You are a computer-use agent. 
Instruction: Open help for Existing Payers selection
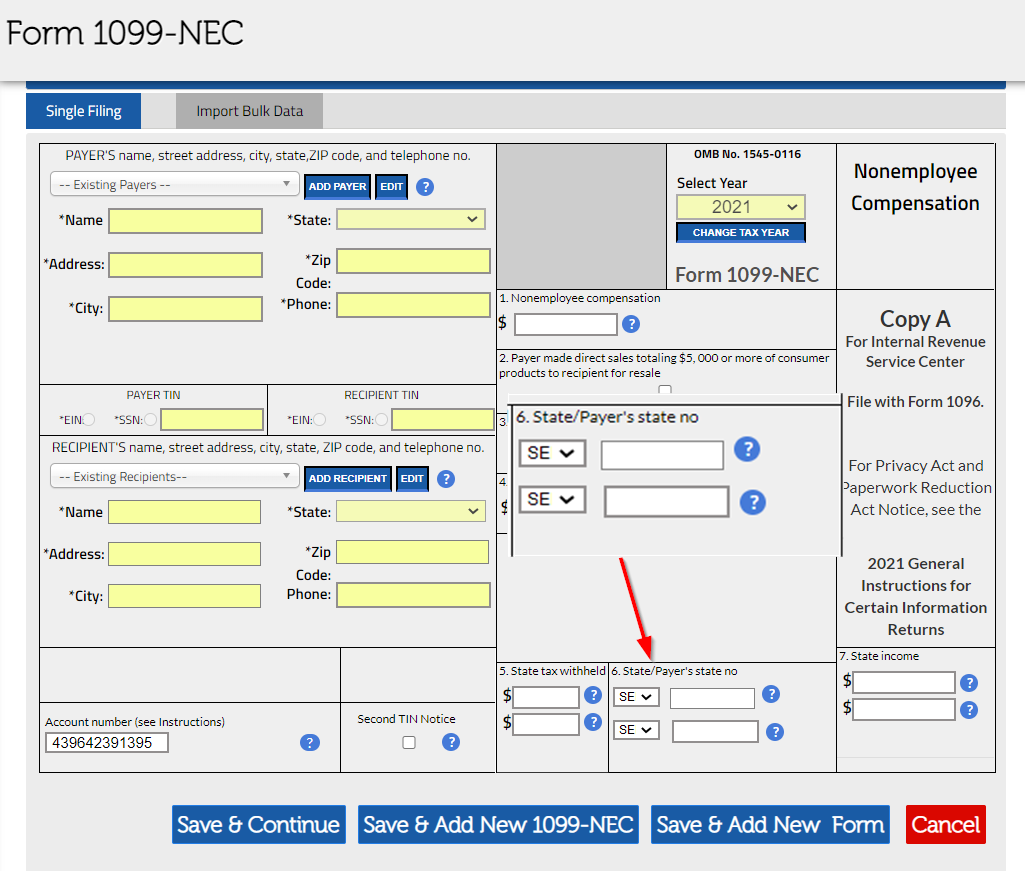coord(424,187)
